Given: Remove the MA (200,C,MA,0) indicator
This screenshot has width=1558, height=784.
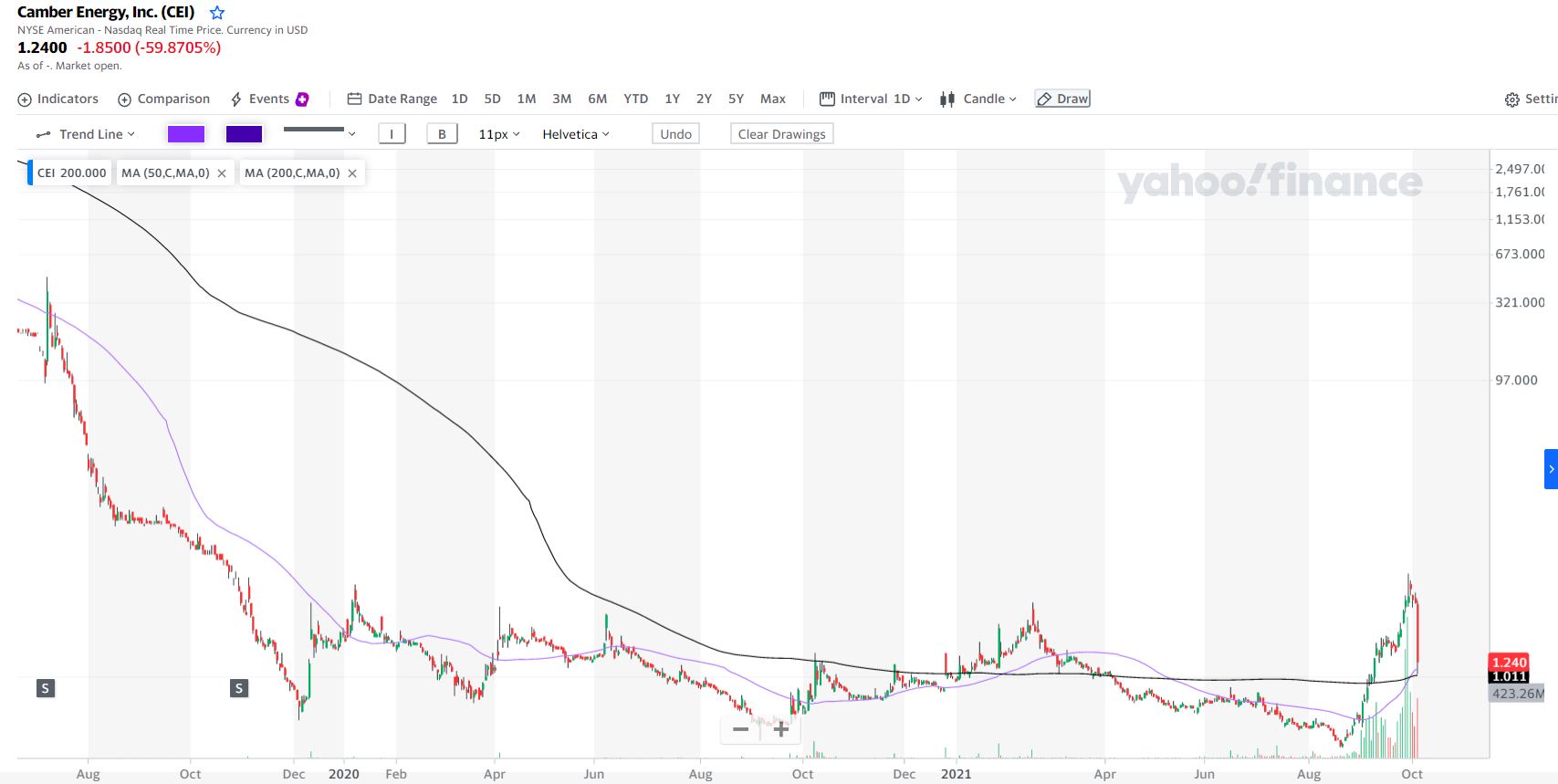Looking at the screenshot, I should 352,173.
